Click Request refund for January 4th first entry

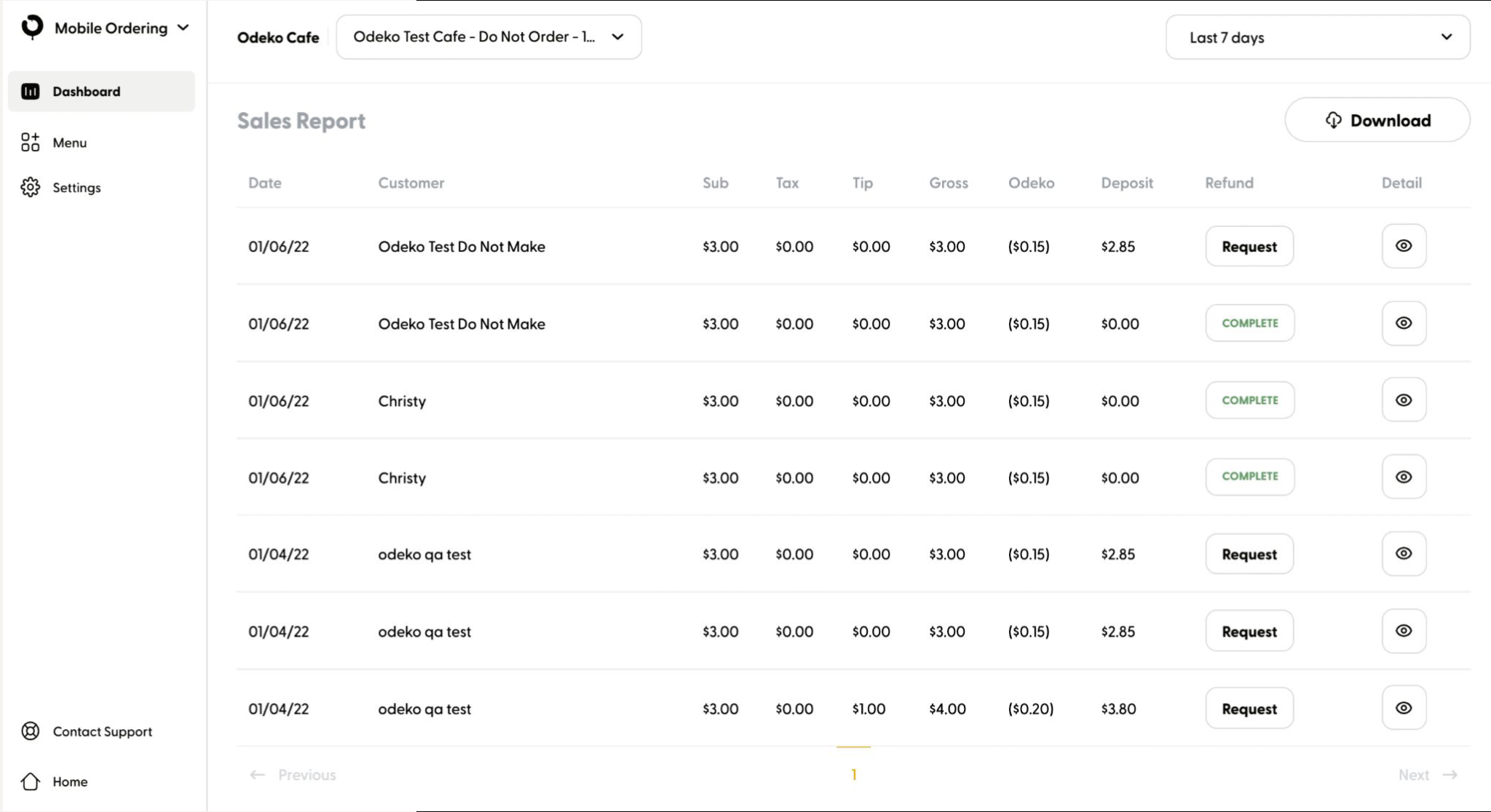point(1248,554)
